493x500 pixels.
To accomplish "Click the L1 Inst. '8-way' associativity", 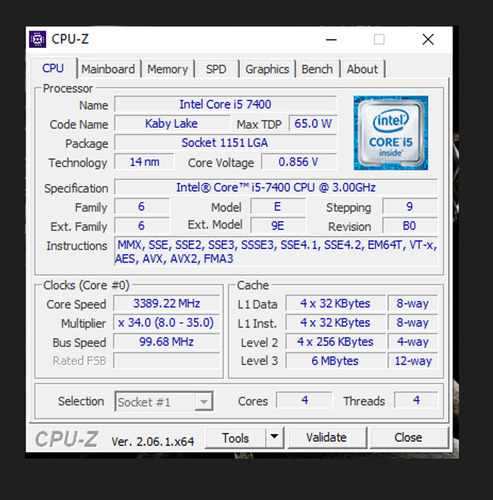I will tap(413, 323).
